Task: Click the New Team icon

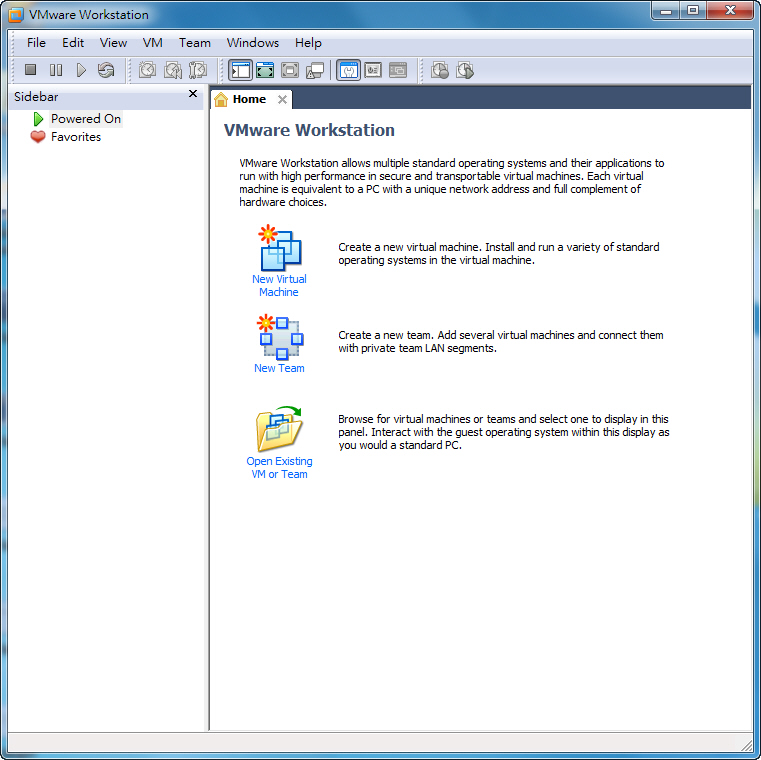Action: [280, 337]
